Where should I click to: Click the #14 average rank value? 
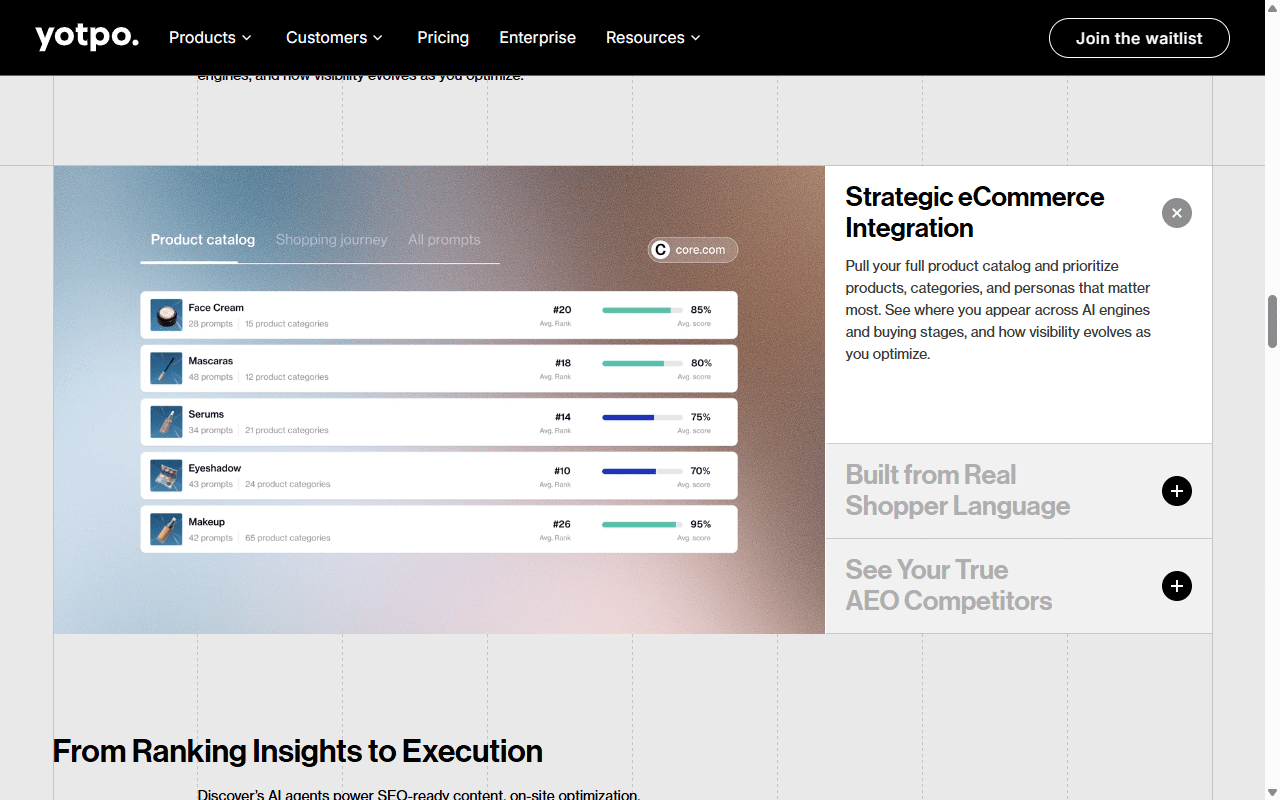(x=563, y=417)
